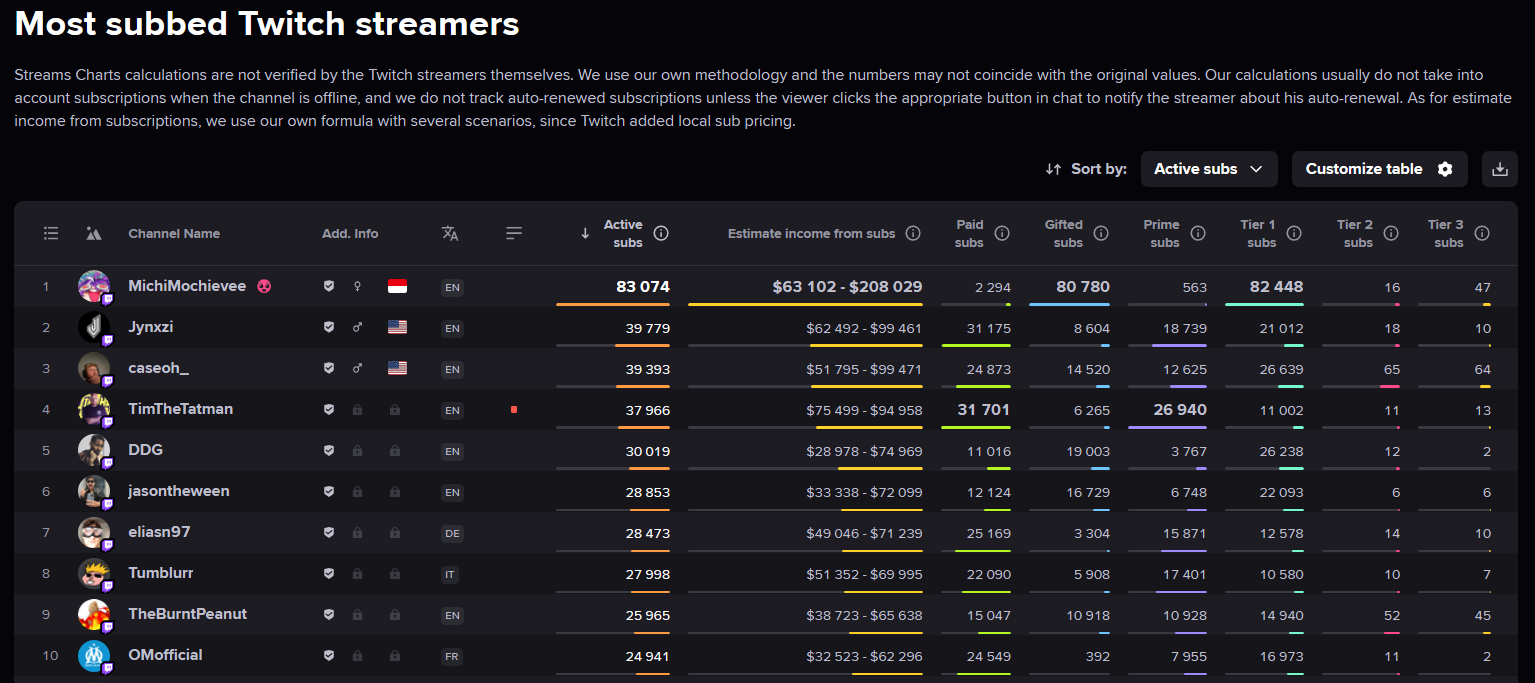Click the download export icon

[x=1499, y=169]
